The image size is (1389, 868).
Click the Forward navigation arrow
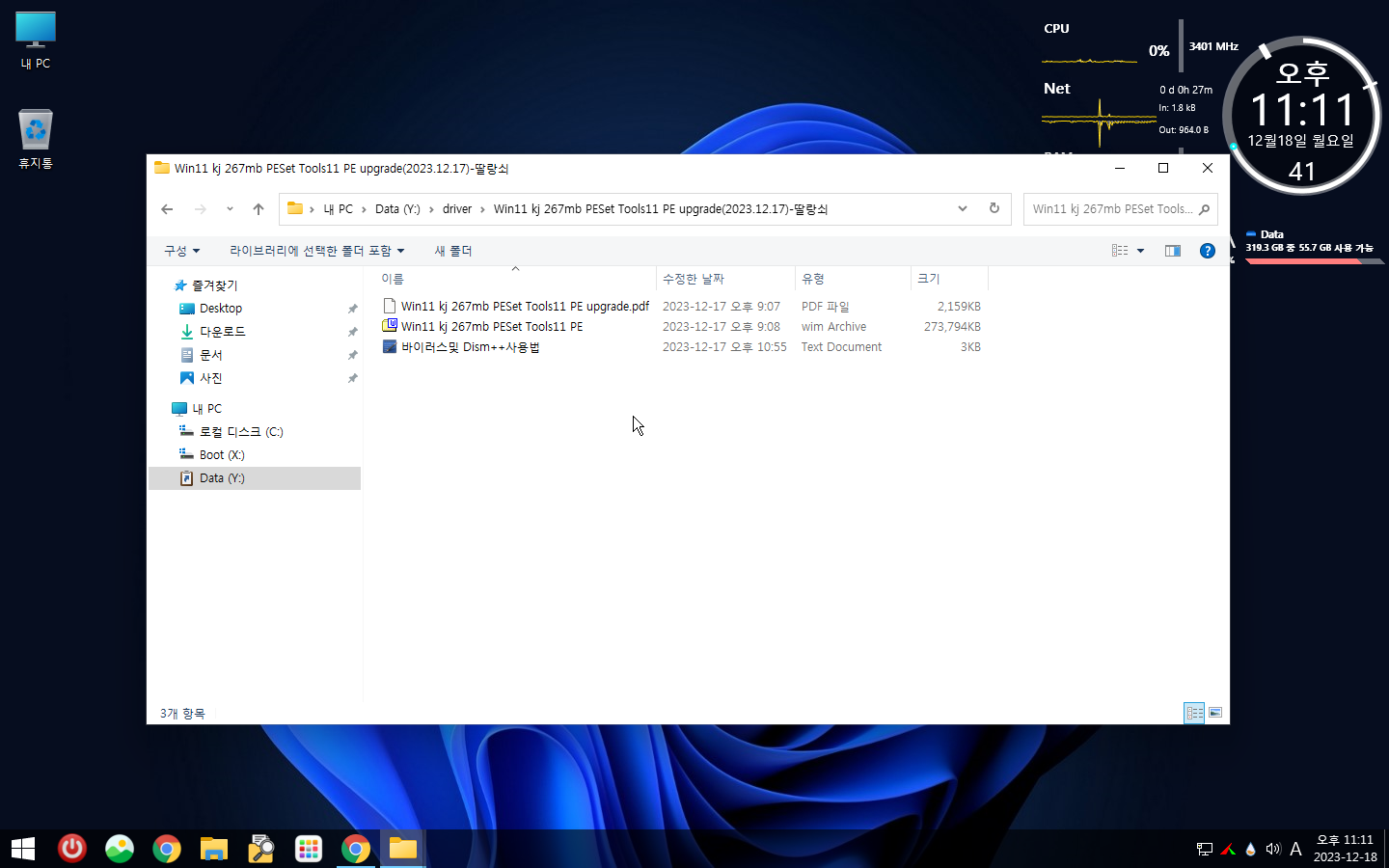click(200, 209)
